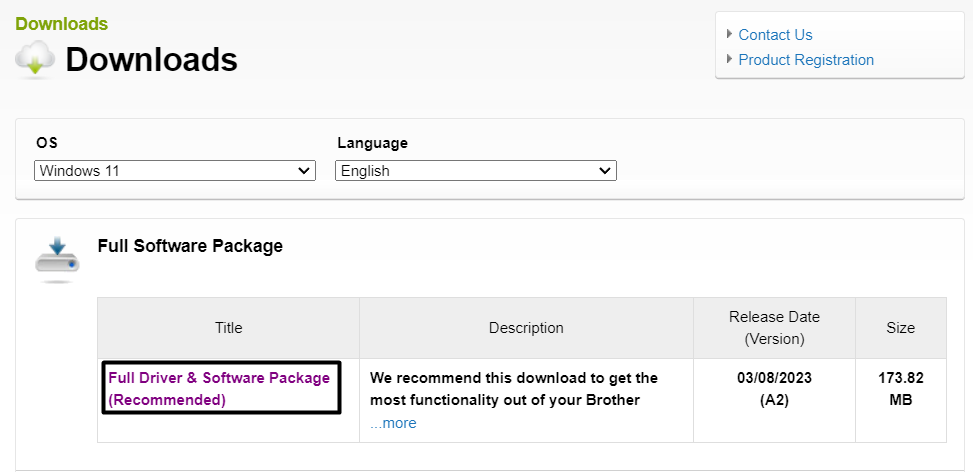Click the 03/08/2023 (A2) release date cell

click(774, 389)
